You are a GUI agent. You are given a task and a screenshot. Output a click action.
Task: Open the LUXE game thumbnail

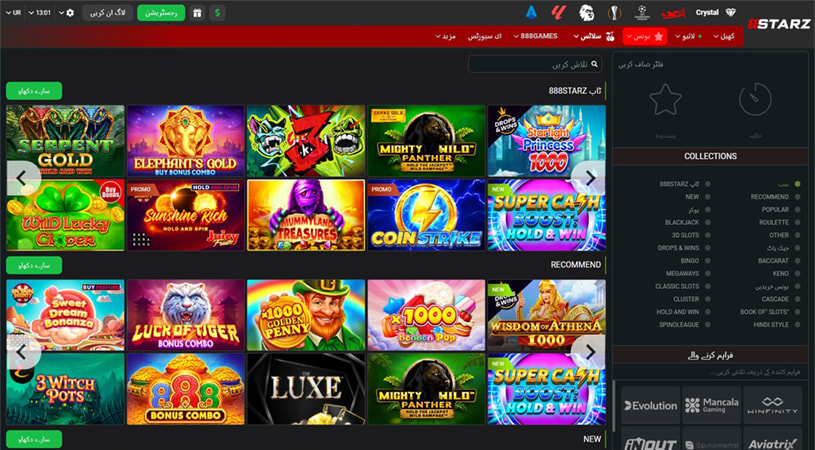[306, 389]
